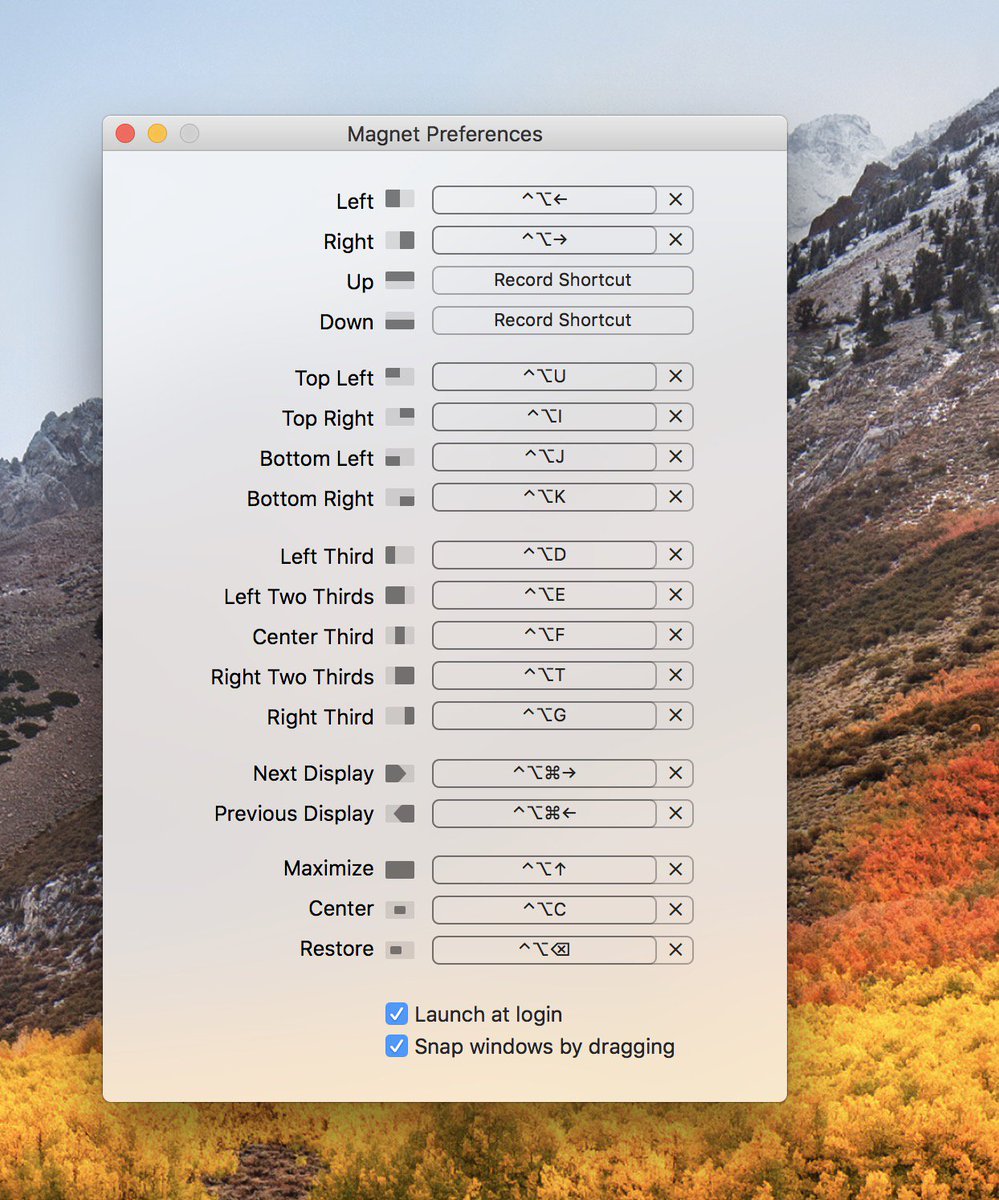
Task: Clear the Top Right shortcut
Action: coord(675,416)
